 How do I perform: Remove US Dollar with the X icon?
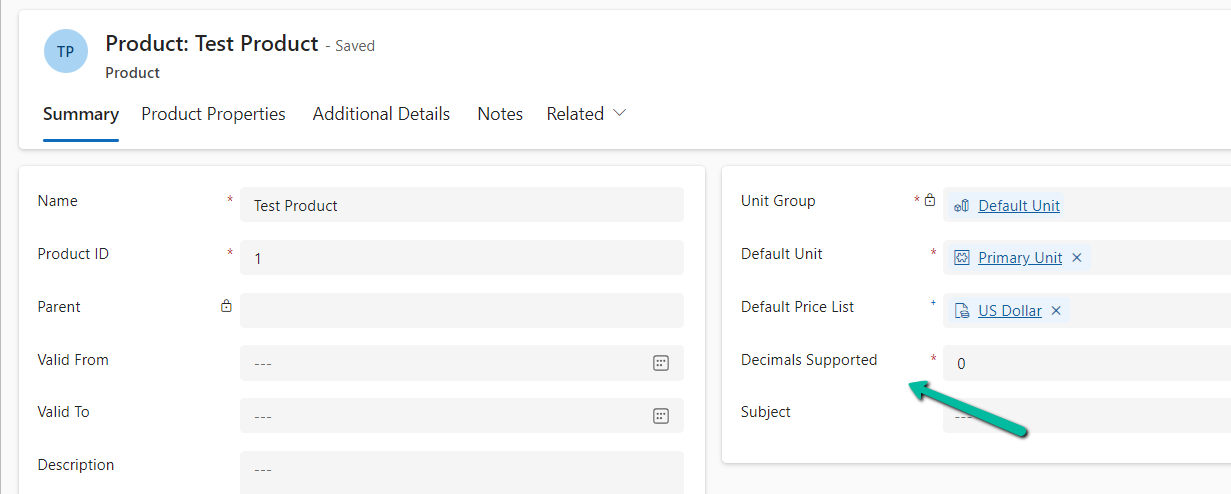point(1056,311)
